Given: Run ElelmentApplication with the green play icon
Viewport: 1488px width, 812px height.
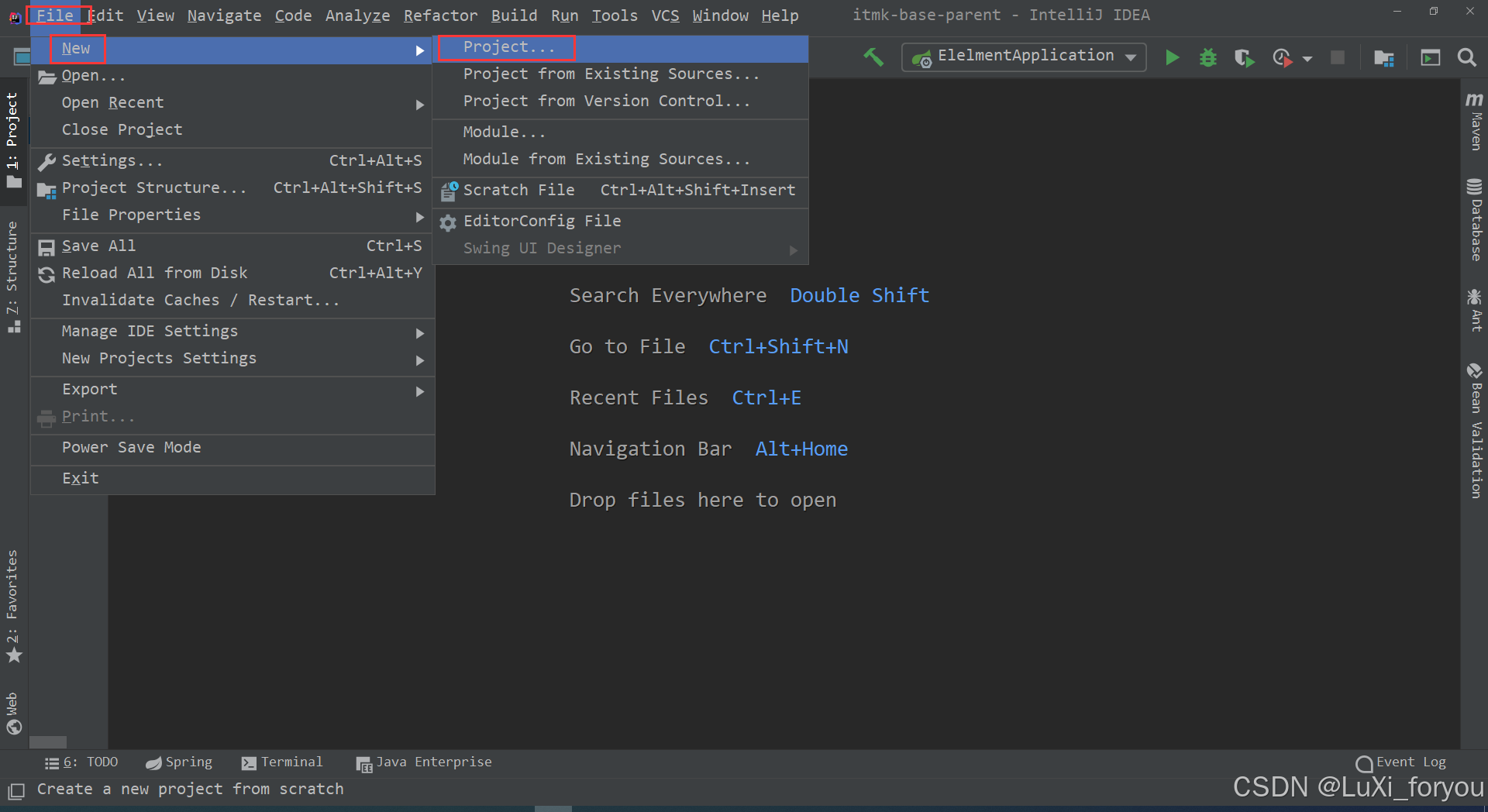Looking at the screenshot, I should (1172, 57).
